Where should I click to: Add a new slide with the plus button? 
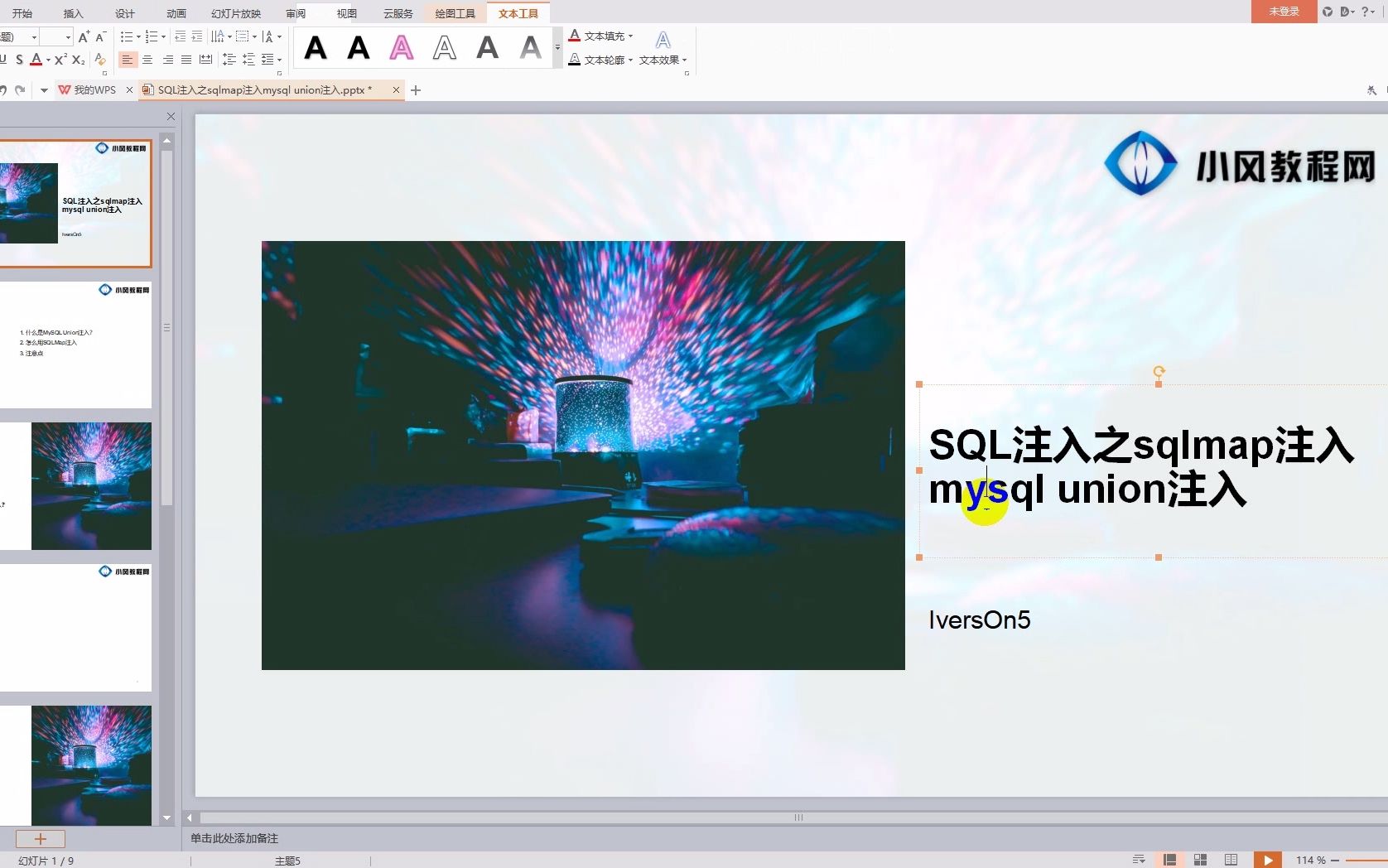click(40, 839)
